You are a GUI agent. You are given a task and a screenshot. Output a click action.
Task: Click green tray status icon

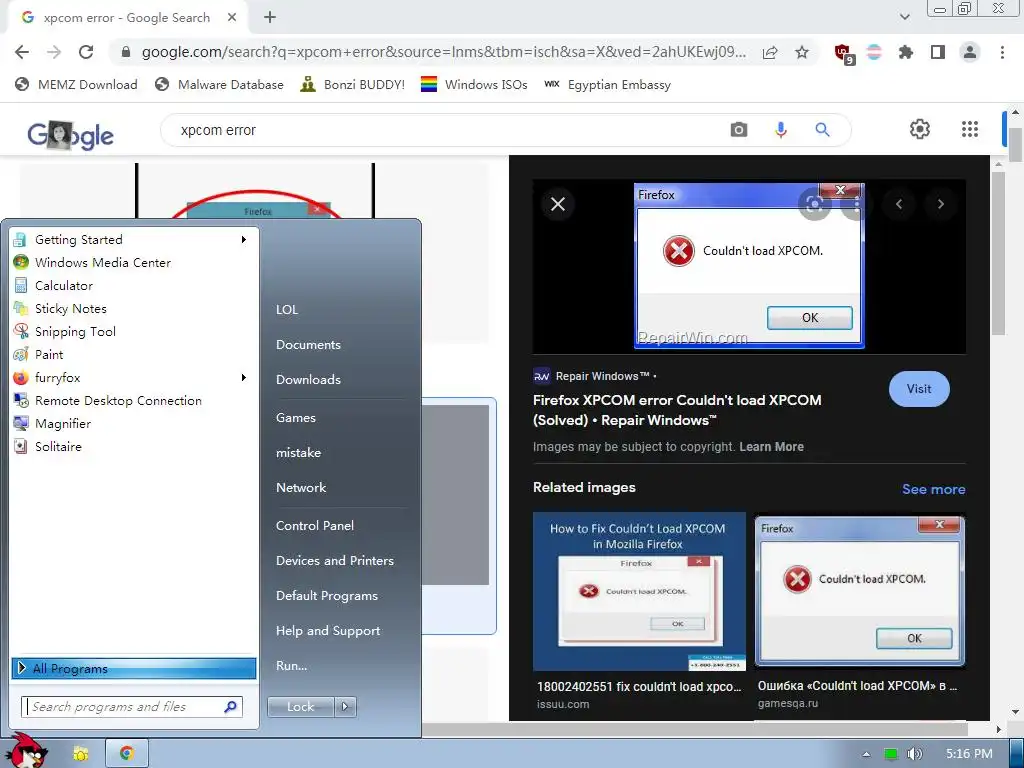click(890, 754)
